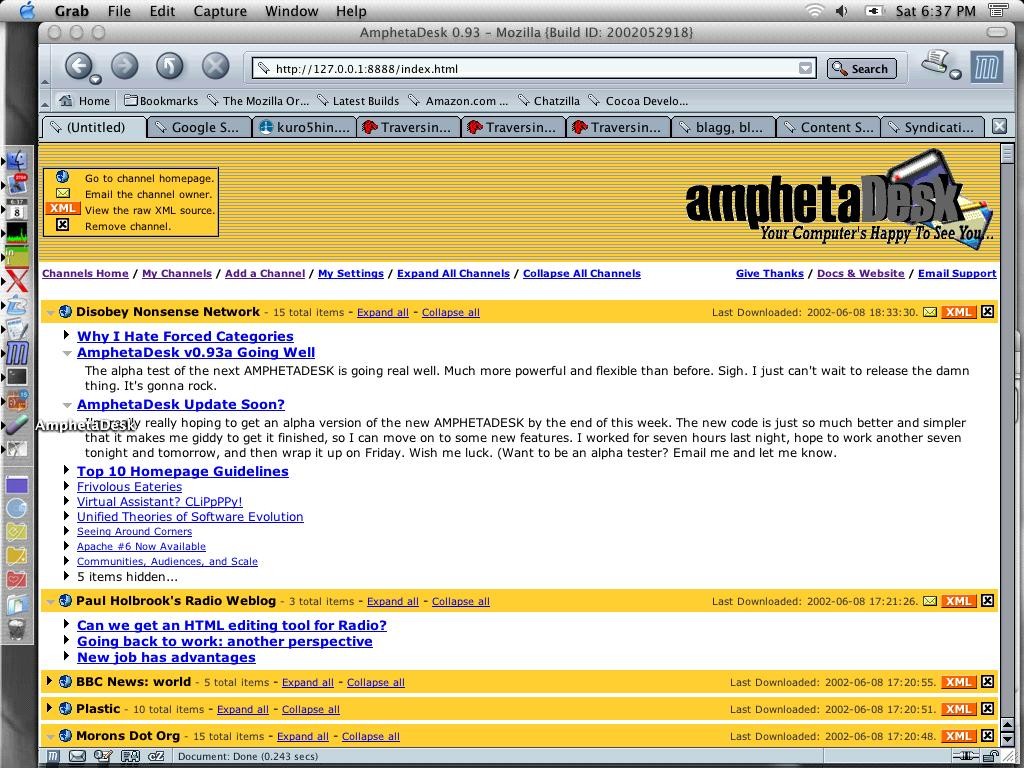The width and height of the screenshot is (1024, 768).
Task: Click the browser Back arrow button
Action: pyautogui.click(x=78, y=66)
